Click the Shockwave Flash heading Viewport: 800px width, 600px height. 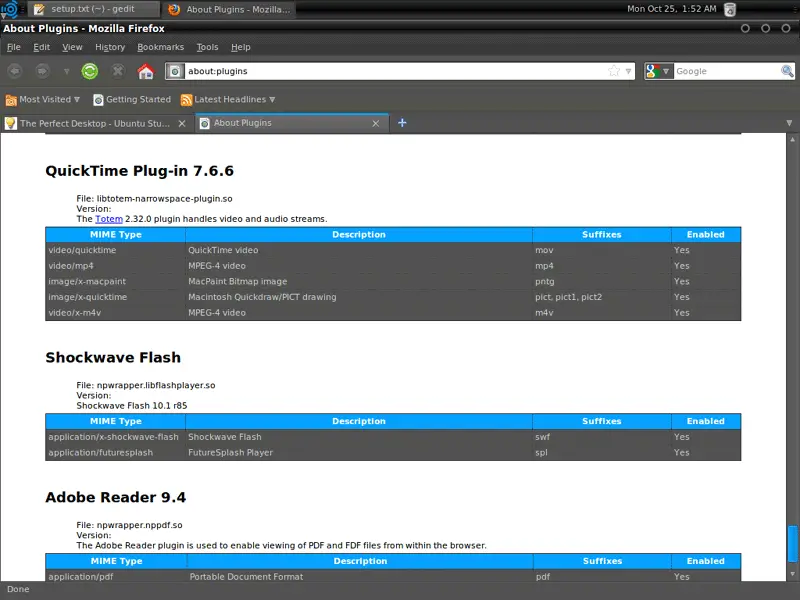click(x=113, y=357)
